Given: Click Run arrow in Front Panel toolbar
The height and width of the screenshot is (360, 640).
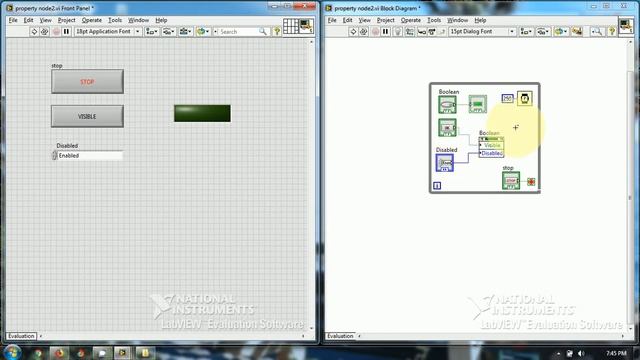Looking at the screenshot, I should pos(34,31).
